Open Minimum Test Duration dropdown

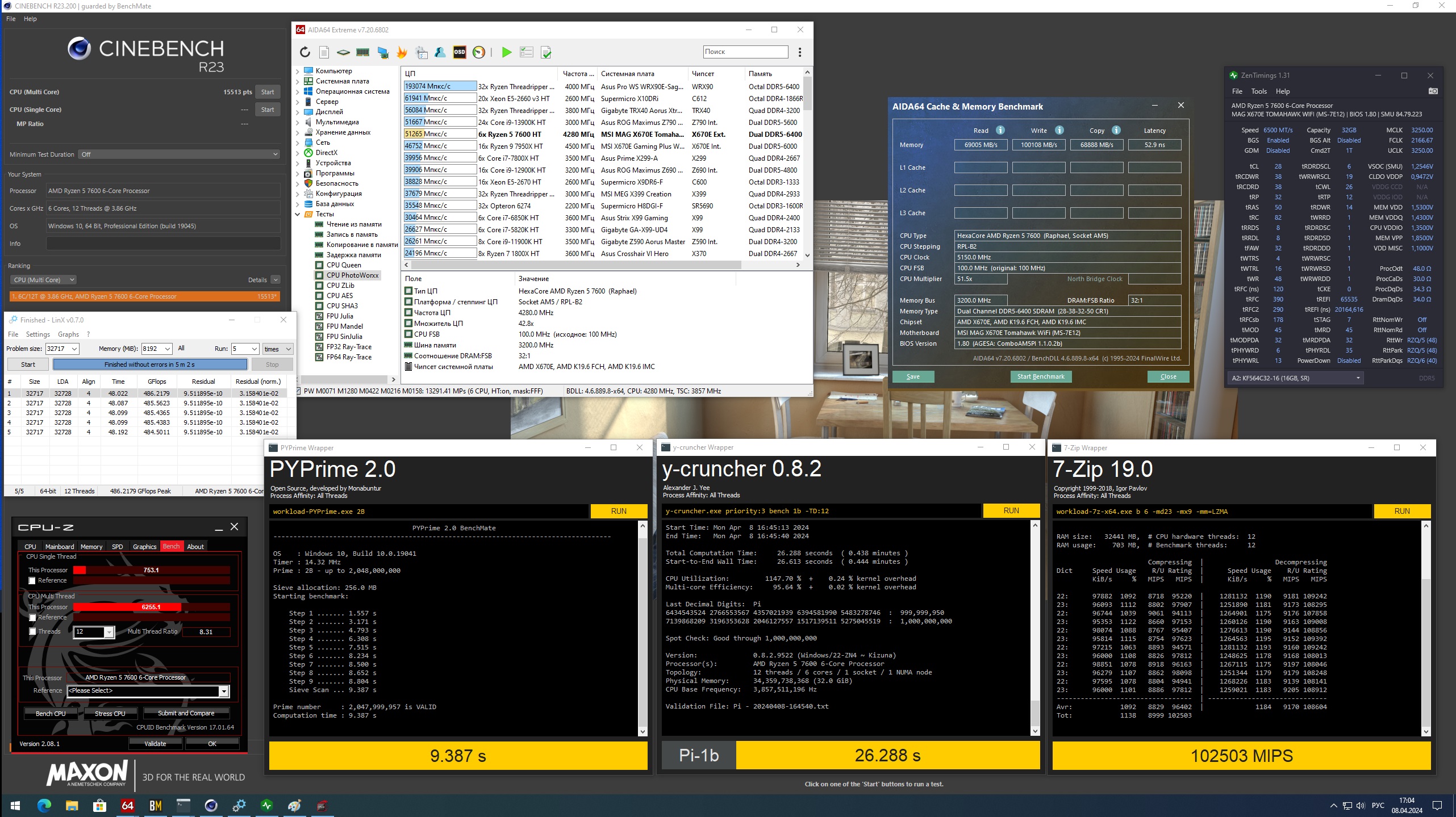[179, 154]
